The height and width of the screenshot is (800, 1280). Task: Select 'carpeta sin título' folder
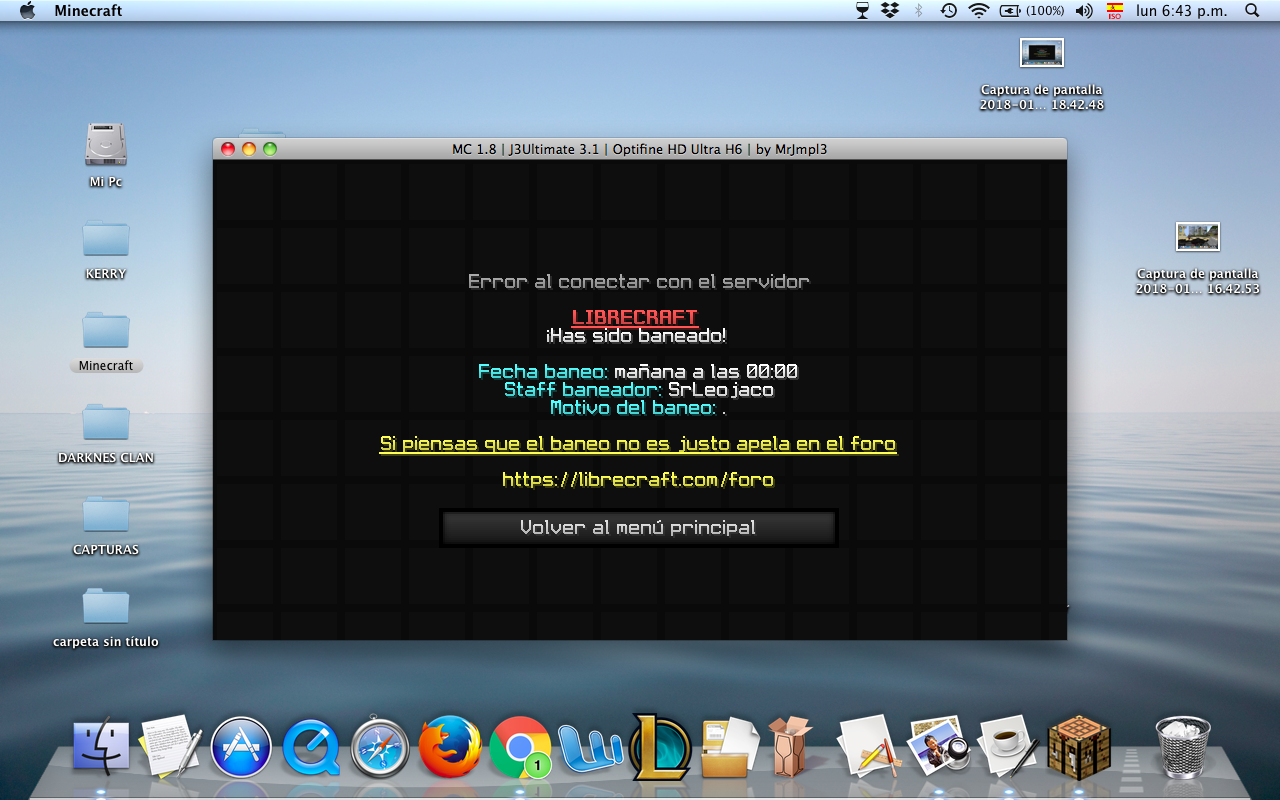pyautogui.click(x=106, y=607)
